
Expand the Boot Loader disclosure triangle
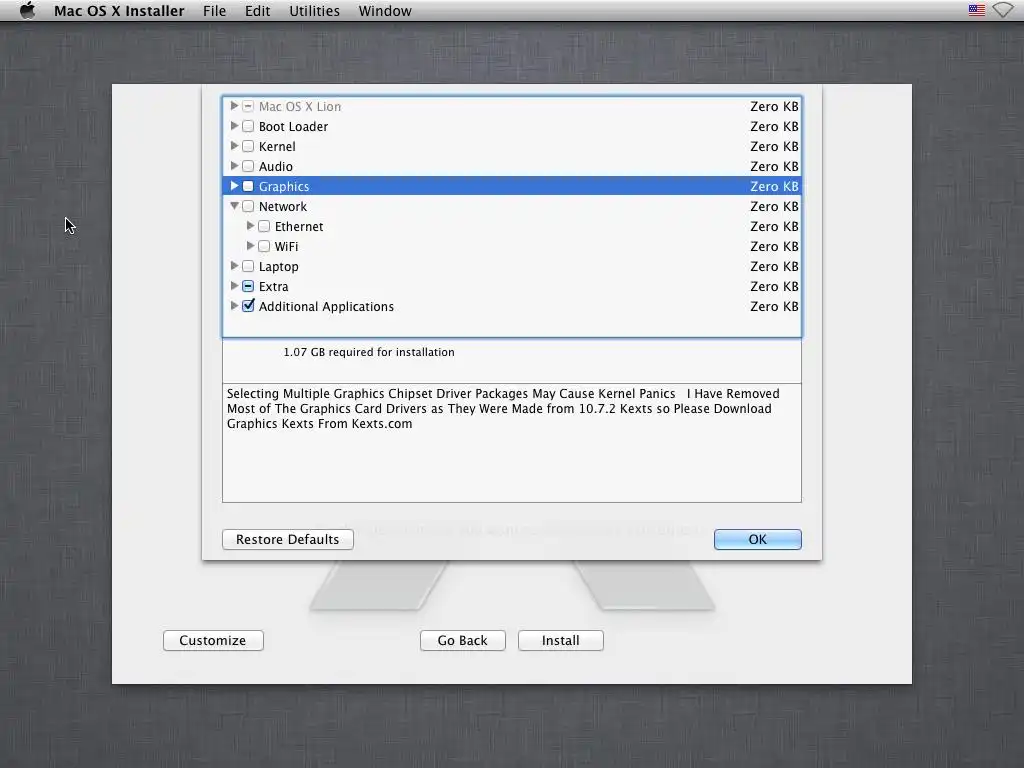tap(234, 126)
